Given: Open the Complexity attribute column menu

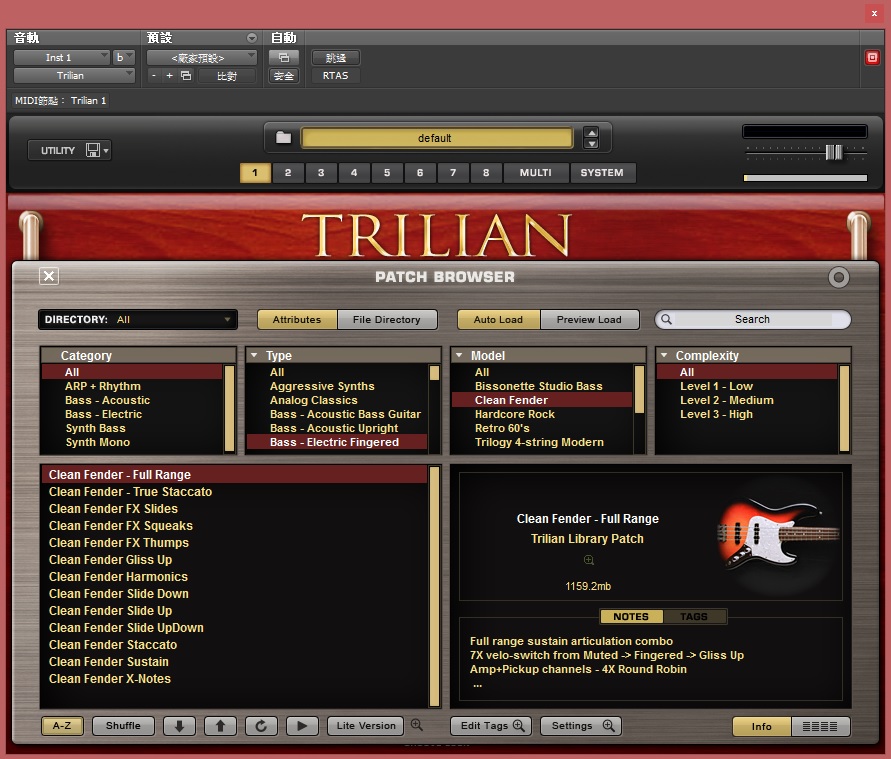Looking at the screenshot, I should [663, 355].
